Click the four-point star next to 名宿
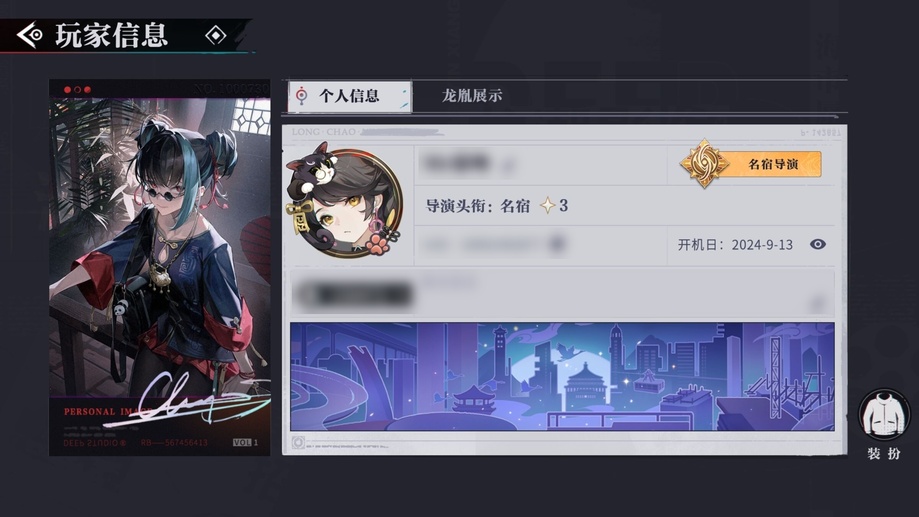 tap(547, 205)
